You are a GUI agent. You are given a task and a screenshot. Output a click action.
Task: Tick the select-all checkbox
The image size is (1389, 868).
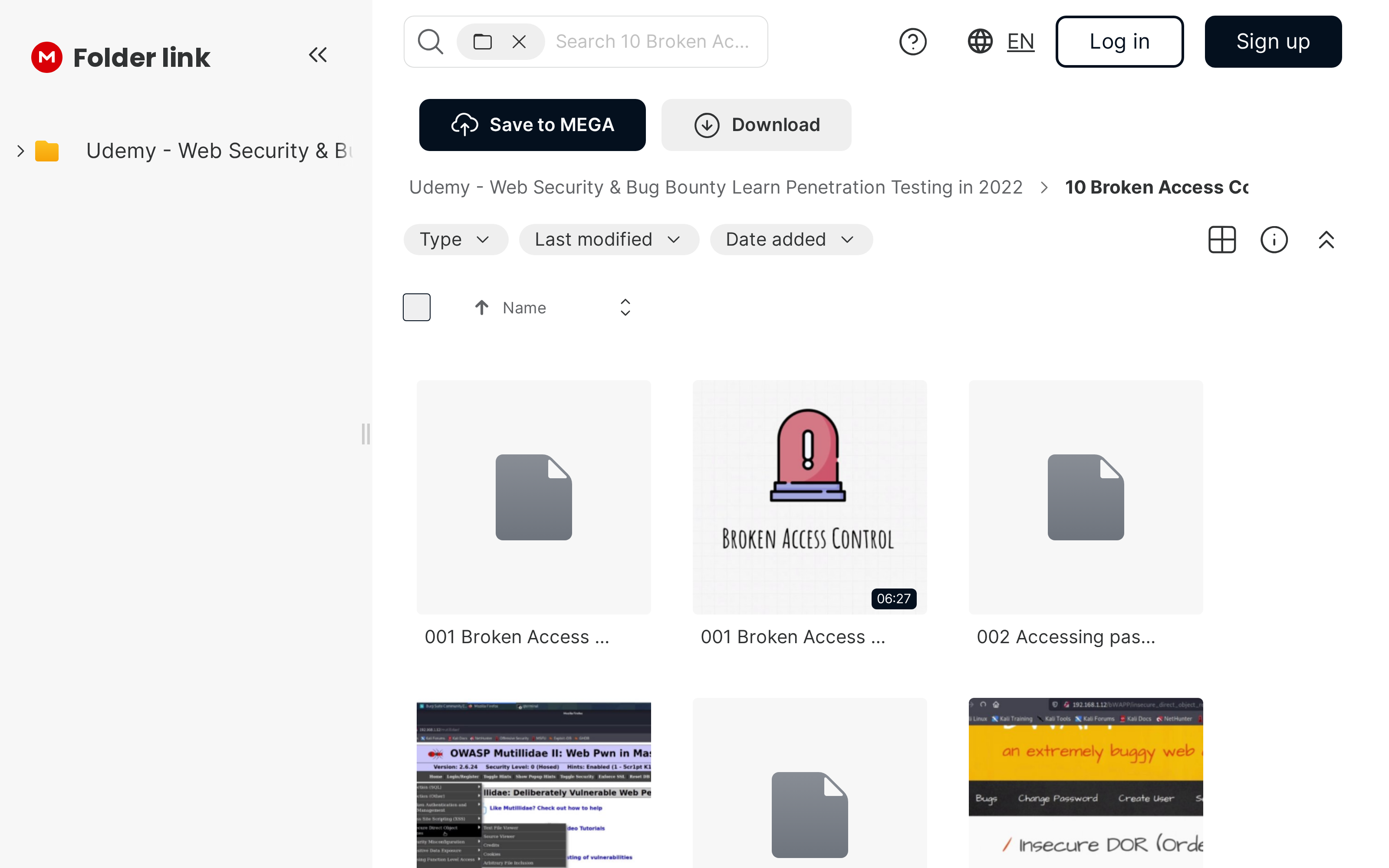[x=417, y=308]
